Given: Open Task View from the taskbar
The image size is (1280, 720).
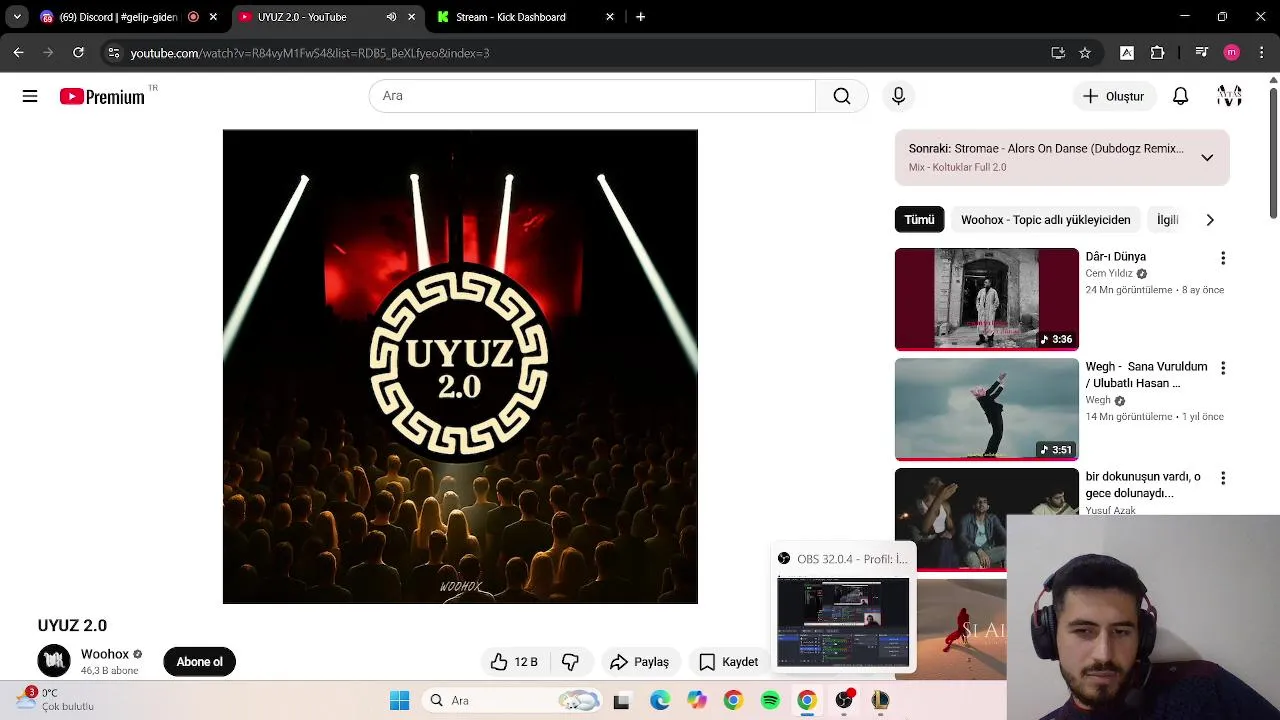Looking at the screenshot, I should 621,701.
